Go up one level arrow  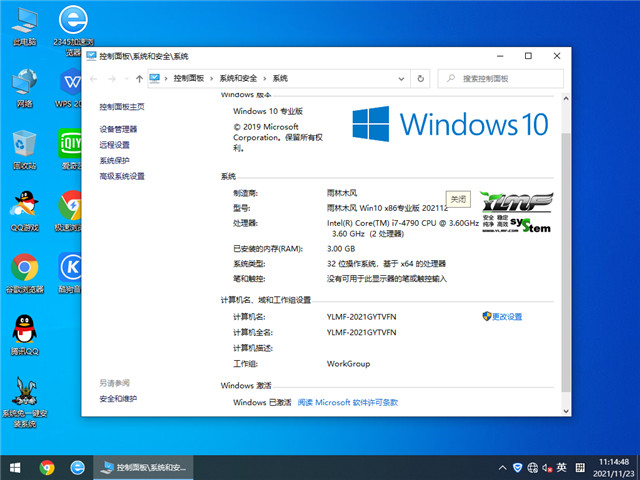139,79
